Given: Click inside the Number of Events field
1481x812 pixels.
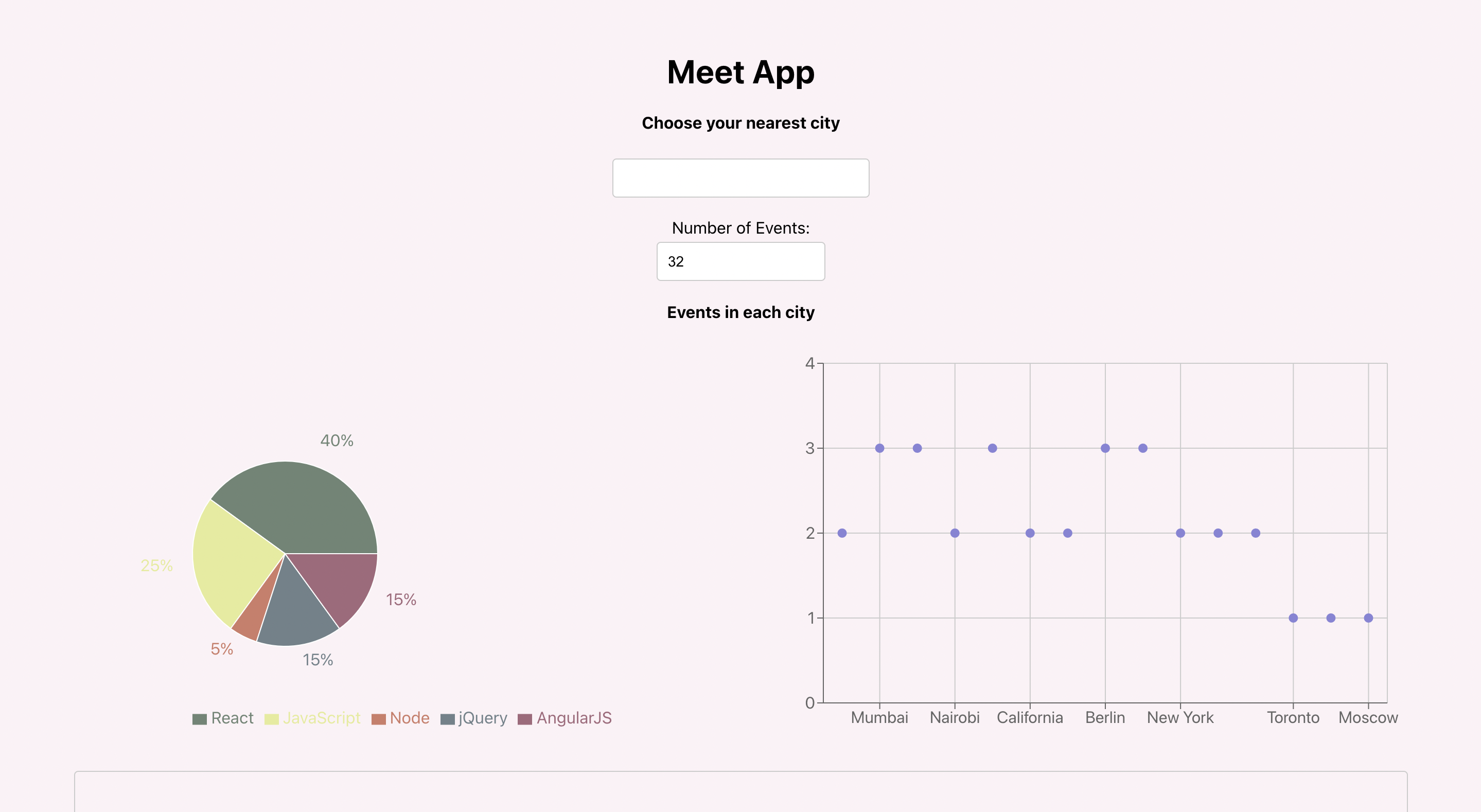Looking at the screenshot, I should [740, 261].
